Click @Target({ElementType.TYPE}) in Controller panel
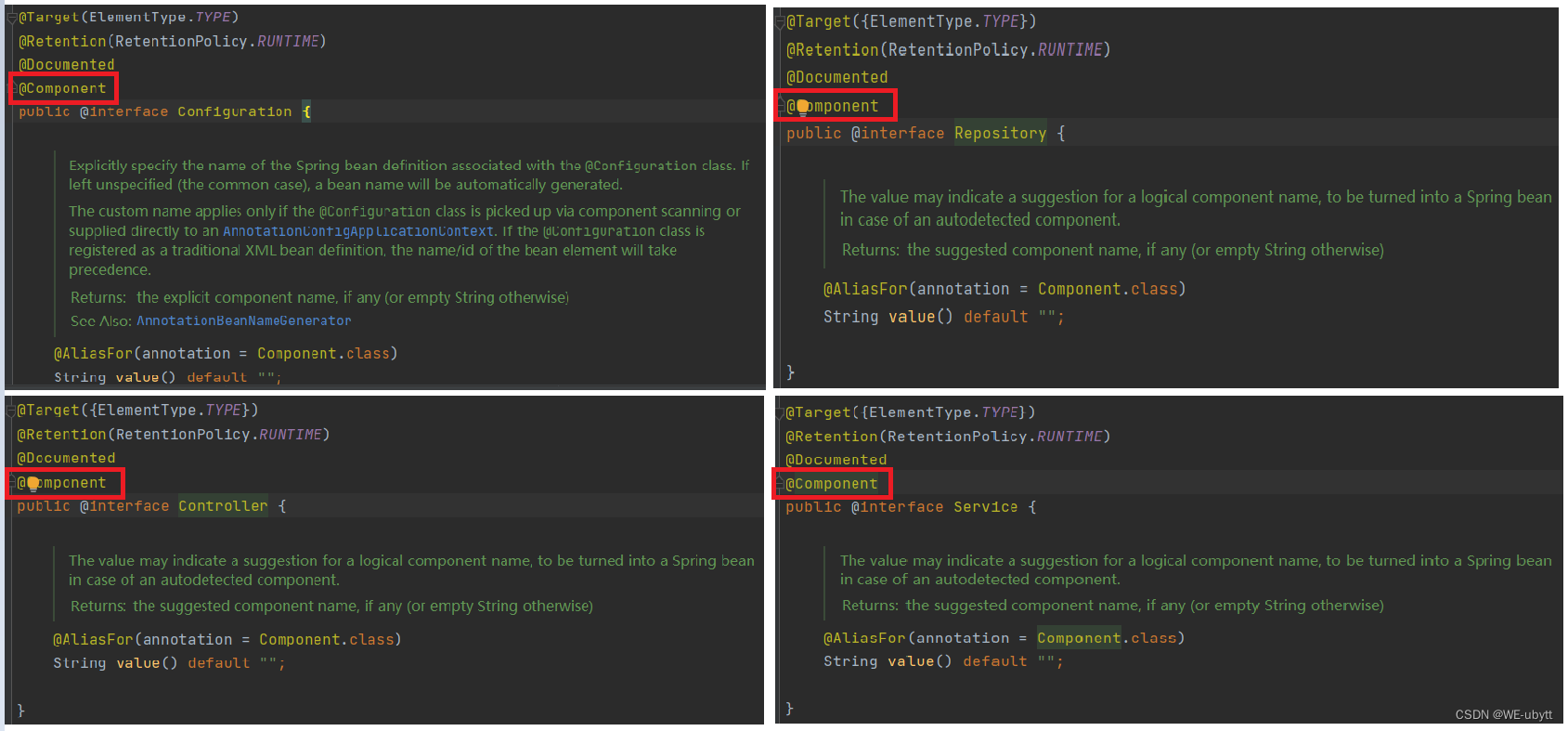 click(137, 410)
